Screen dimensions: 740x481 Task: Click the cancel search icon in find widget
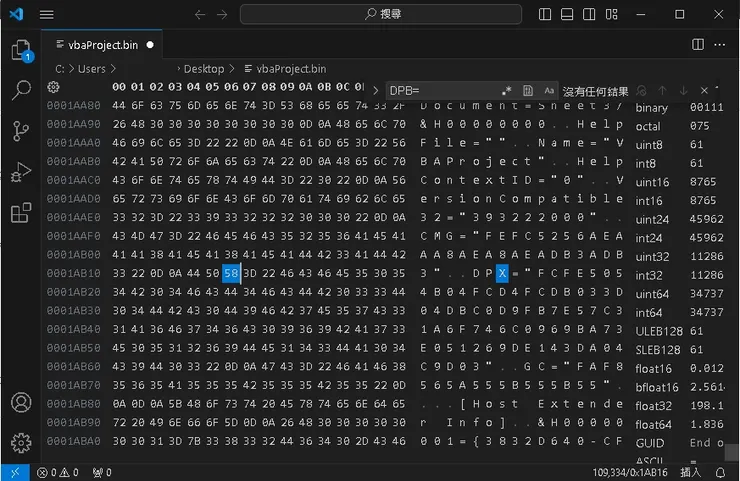pyautogui.click(x=641, y=91)
